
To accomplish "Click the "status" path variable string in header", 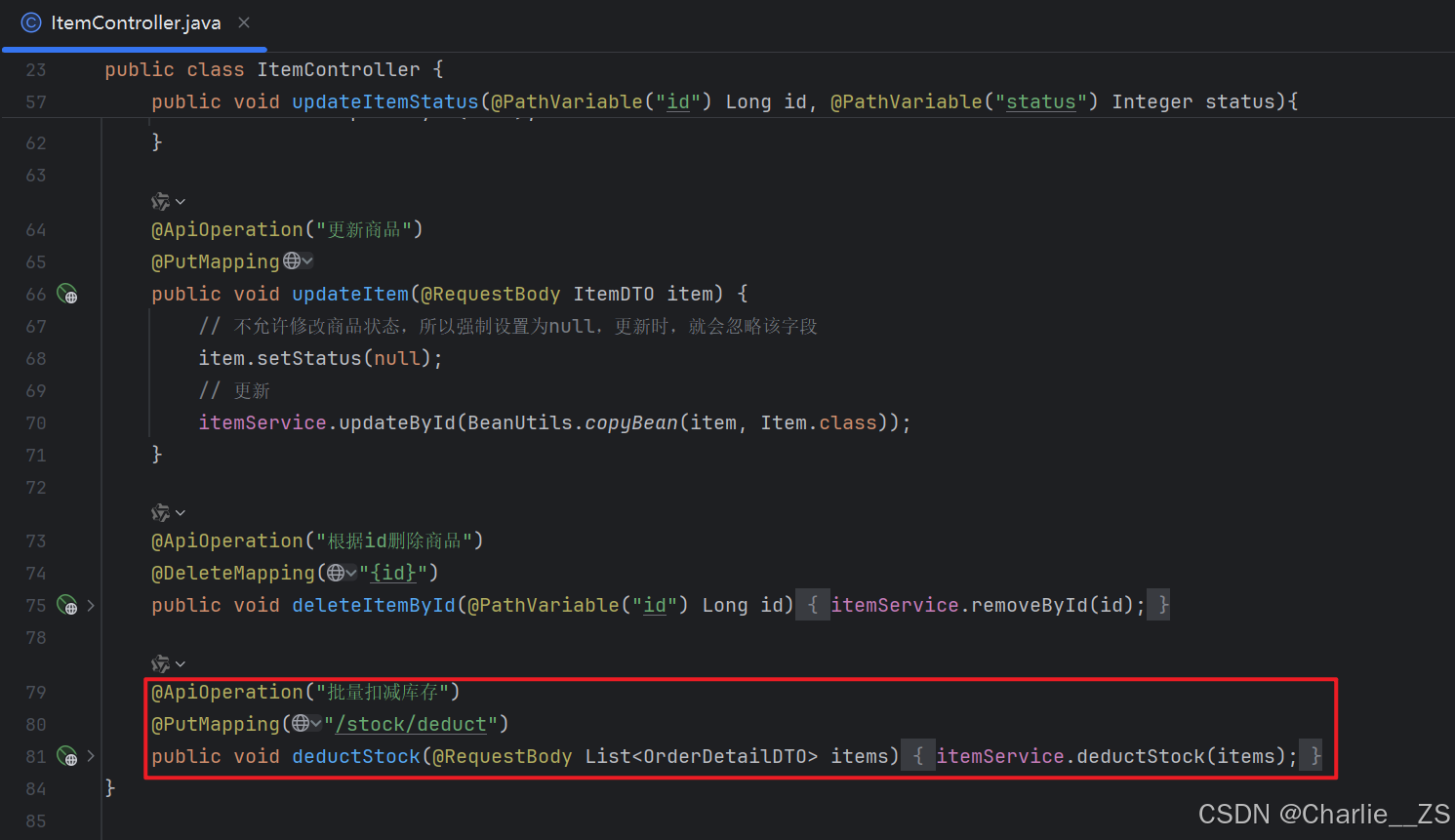I will point(1041,101).
